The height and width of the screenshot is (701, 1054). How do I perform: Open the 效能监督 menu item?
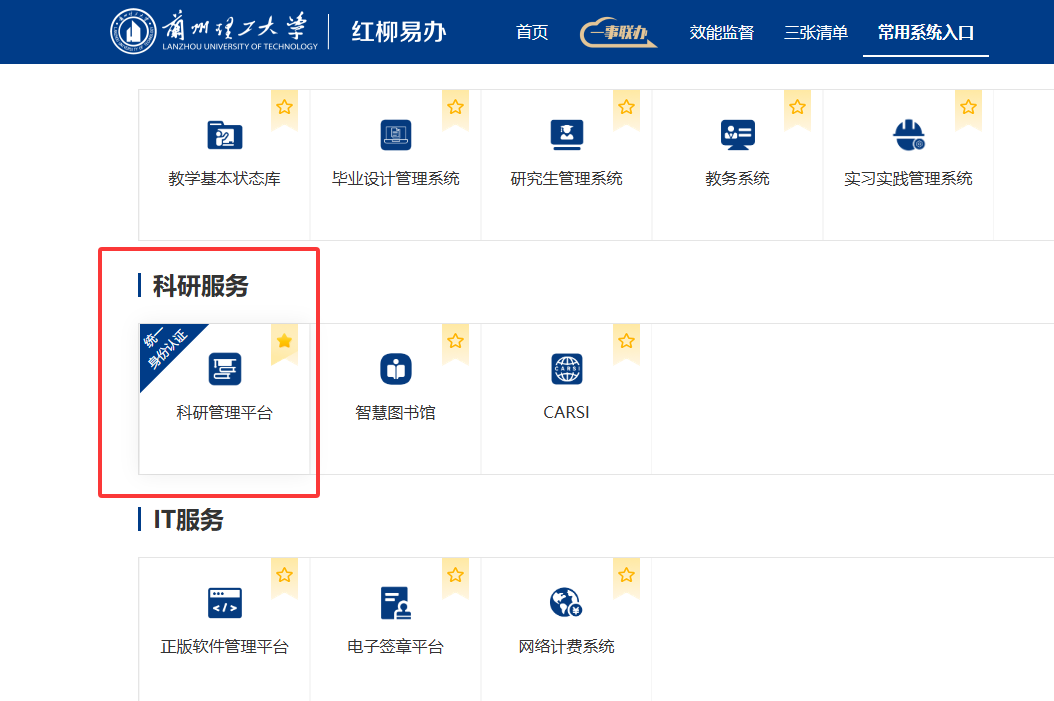[721, 33]
